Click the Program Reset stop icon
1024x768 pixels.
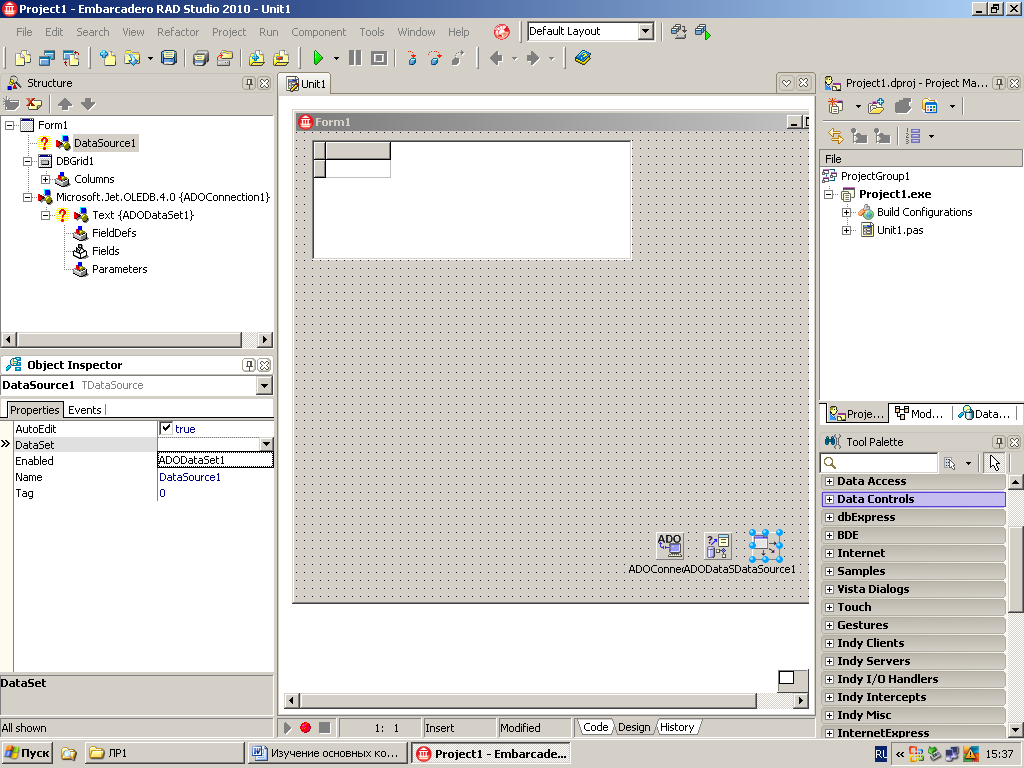tap(379, 58)
